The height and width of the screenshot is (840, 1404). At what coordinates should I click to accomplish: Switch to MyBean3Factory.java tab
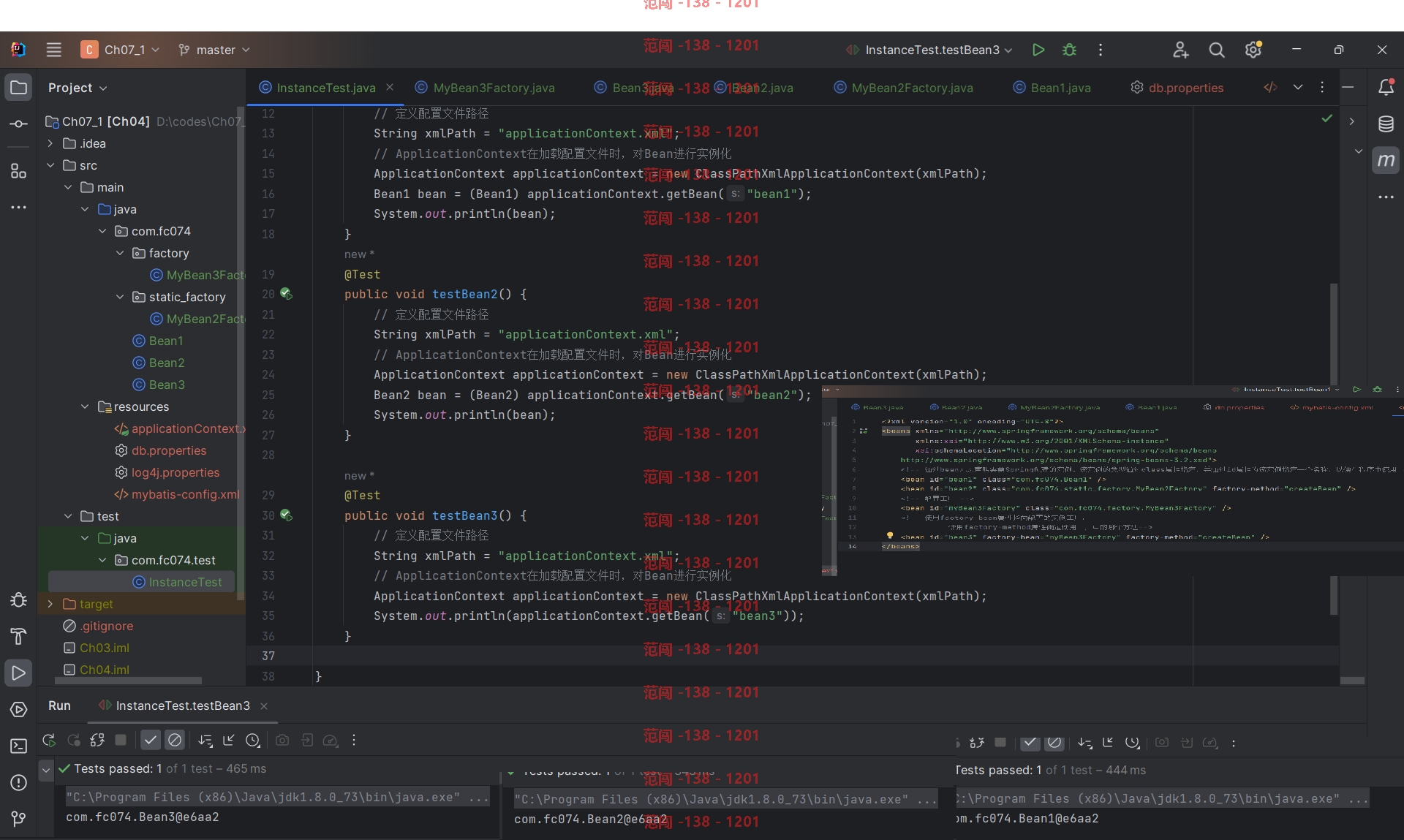(485, 88)
